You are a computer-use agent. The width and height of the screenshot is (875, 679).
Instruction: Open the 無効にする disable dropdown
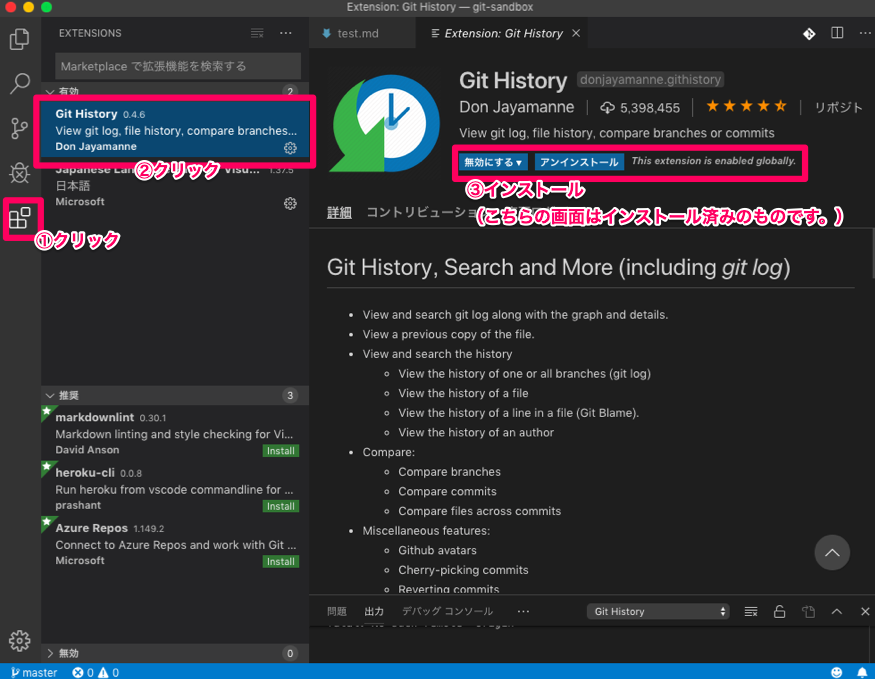pos(493,162)
